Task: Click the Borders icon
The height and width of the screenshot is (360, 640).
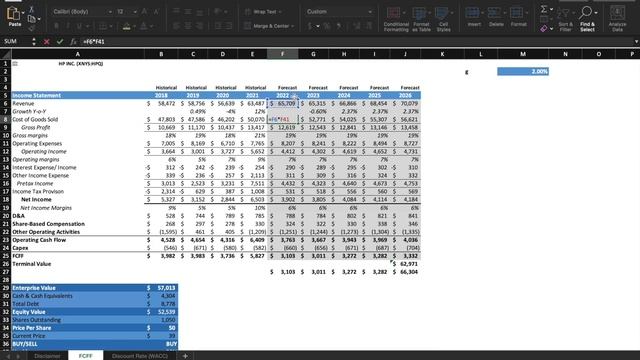Action: [102, 27]
